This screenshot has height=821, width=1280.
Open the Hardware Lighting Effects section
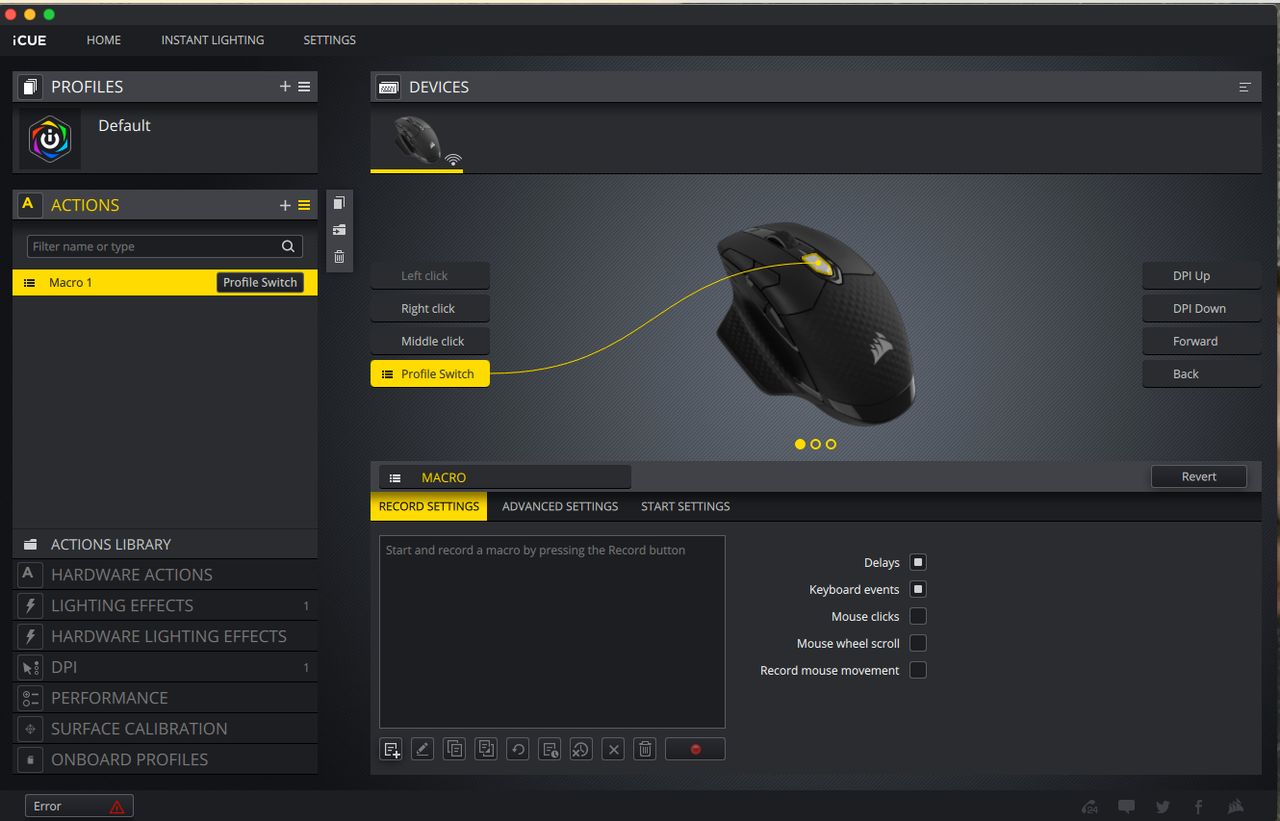(x=165, y=636)
